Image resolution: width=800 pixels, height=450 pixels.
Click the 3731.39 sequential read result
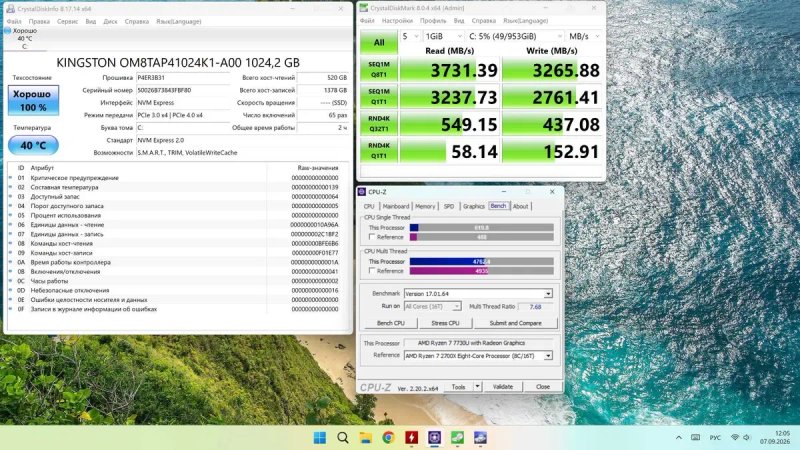(x=449, y=70)
